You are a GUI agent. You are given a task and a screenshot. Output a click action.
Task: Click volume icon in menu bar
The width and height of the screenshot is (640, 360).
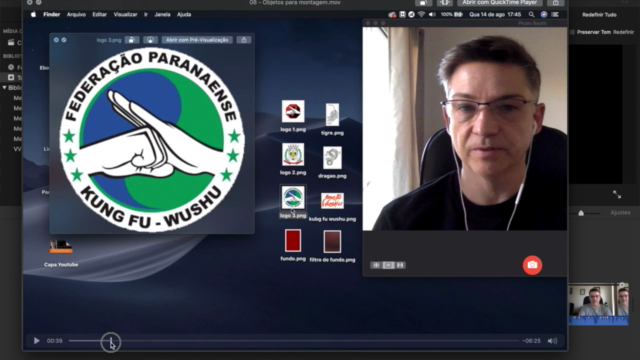[x=432, y=14]
